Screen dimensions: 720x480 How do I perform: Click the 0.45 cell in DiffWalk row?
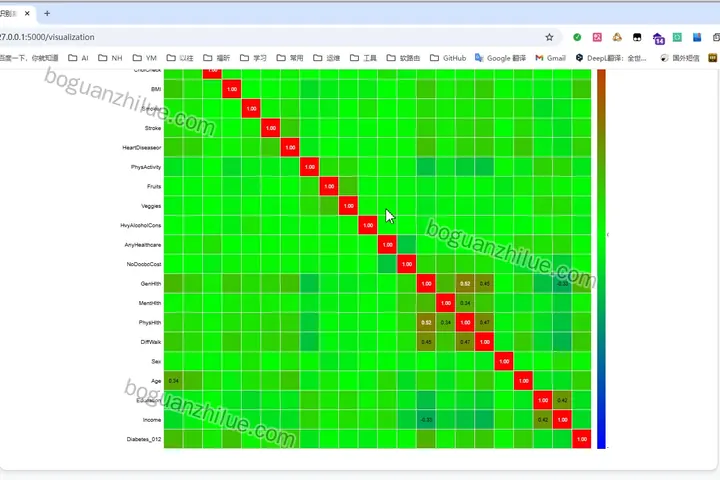tap(426, 342)
